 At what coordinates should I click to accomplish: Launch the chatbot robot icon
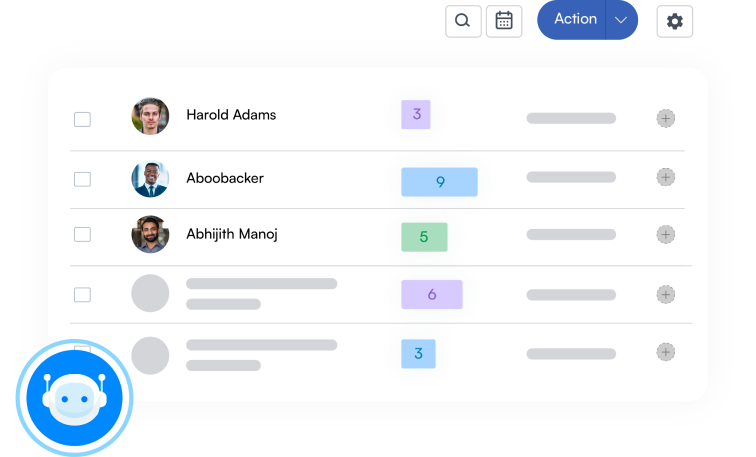pos(74,398)
